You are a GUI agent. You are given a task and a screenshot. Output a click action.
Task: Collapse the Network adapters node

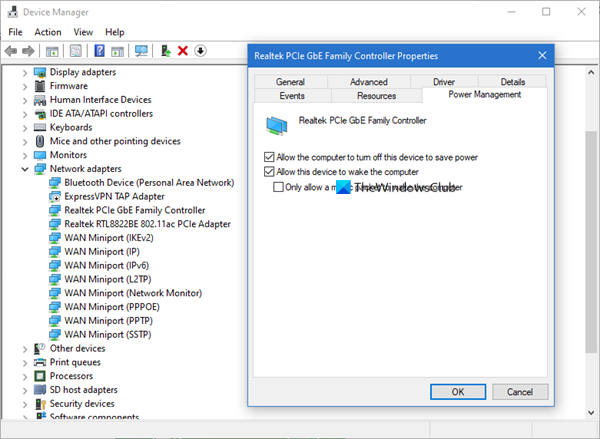click(25, 169)
